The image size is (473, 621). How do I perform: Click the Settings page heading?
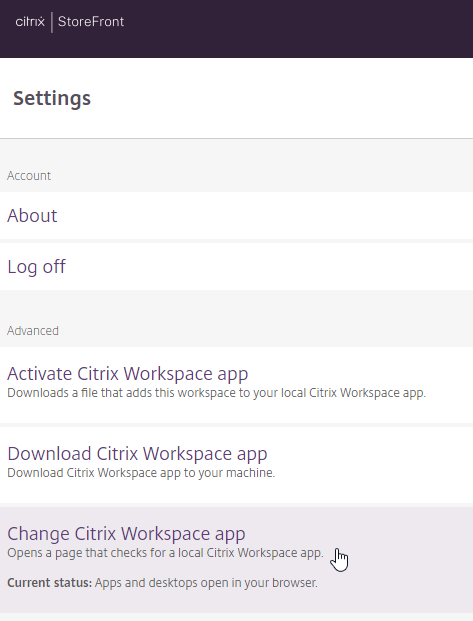tap(52, 98)
